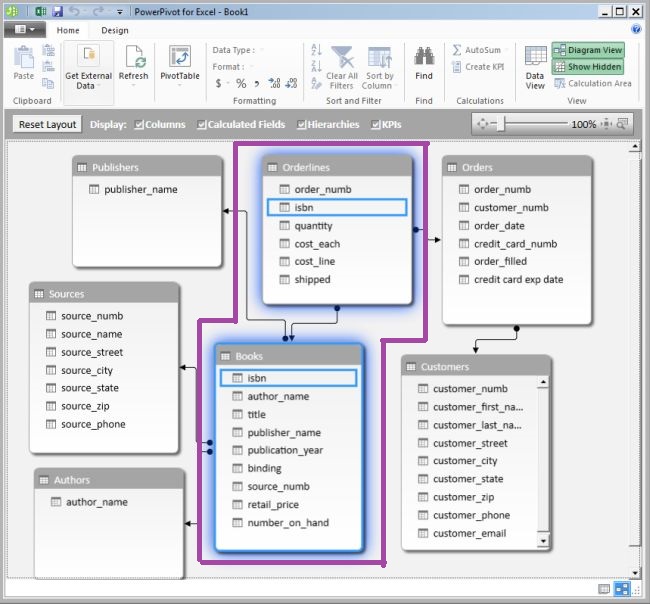Uncheck the Columns display checkbox
This screenshot has width=650, height=604.
(139, 124)
